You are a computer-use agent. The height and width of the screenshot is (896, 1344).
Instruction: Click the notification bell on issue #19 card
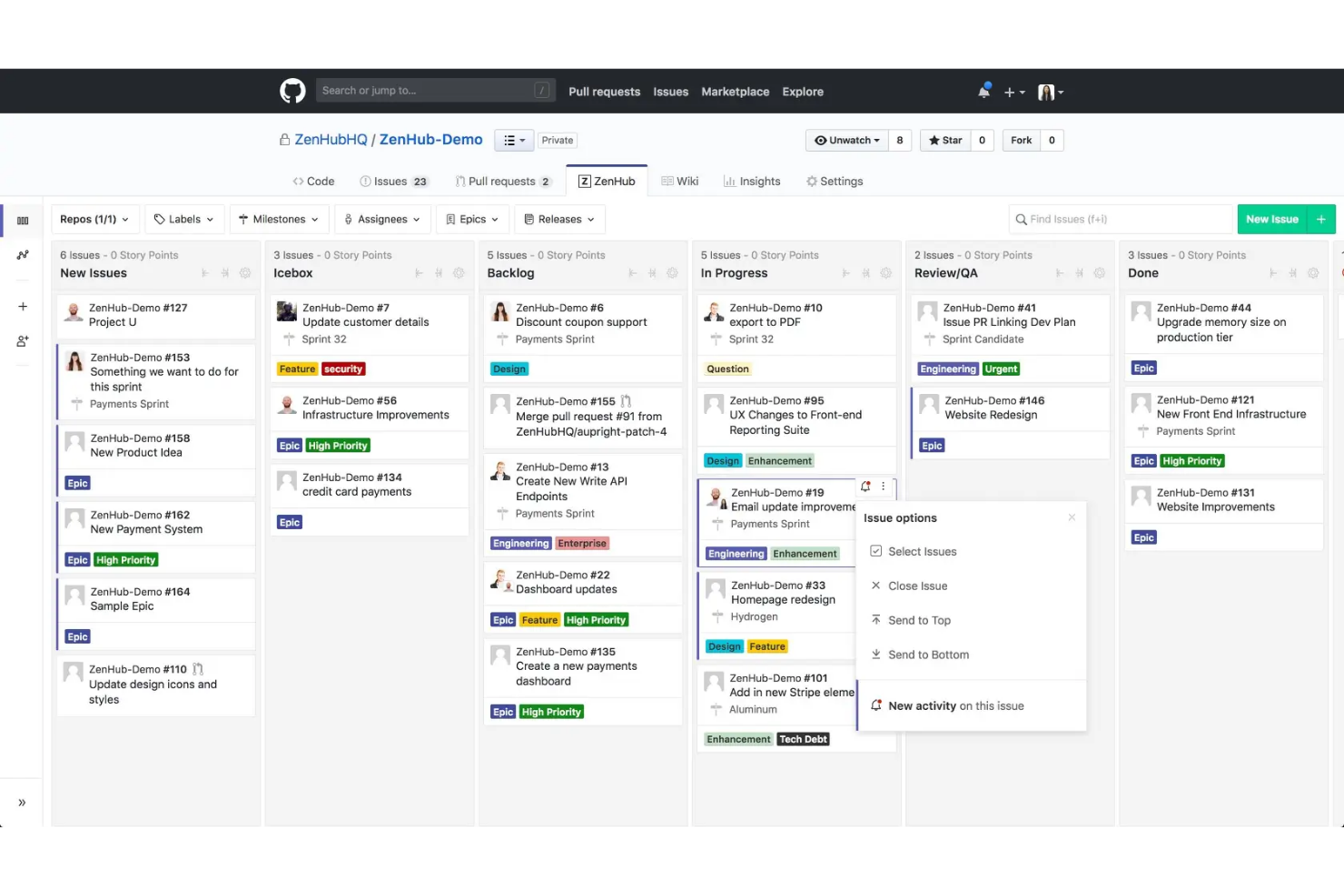point(865,487)
